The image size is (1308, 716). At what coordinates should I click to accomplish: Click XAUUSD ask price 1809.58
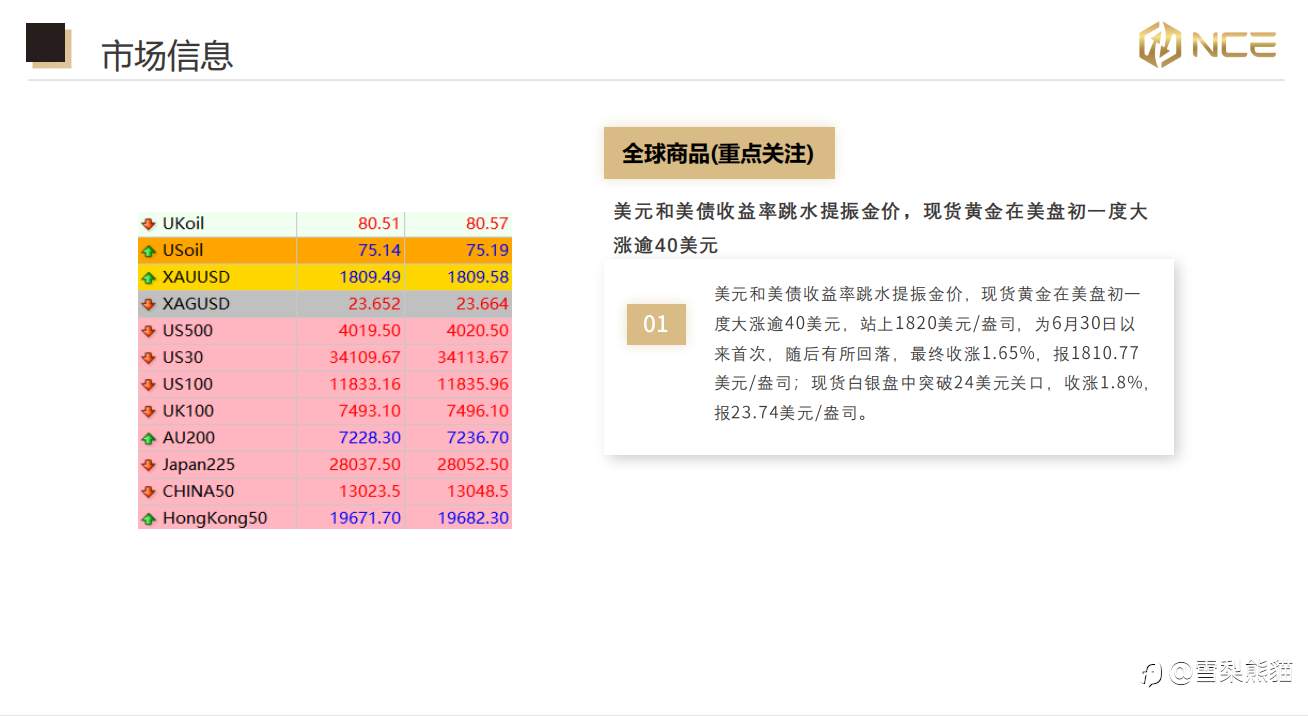(478, 277)
